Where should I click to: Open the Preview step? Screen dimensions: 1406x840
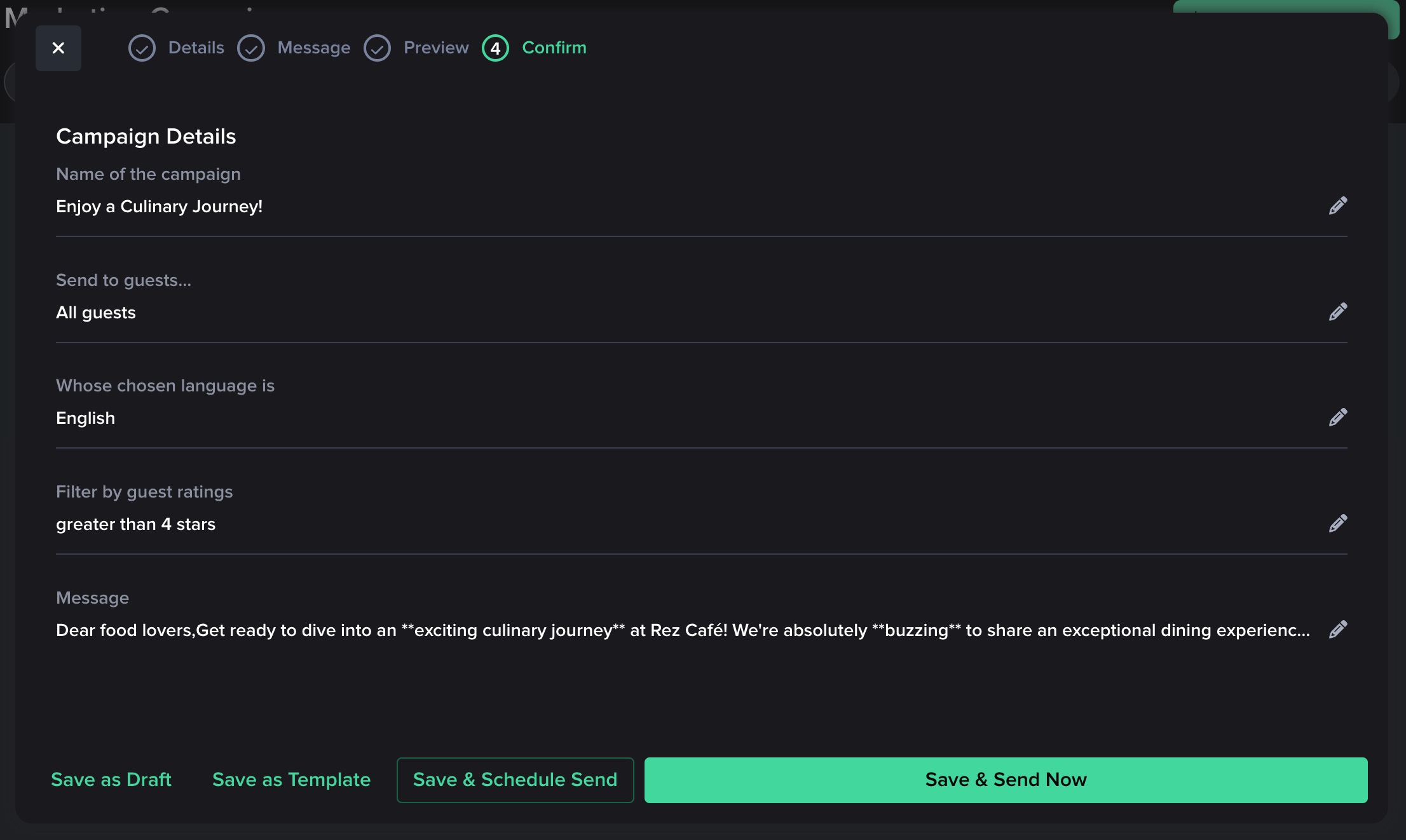tap(436, 48)
